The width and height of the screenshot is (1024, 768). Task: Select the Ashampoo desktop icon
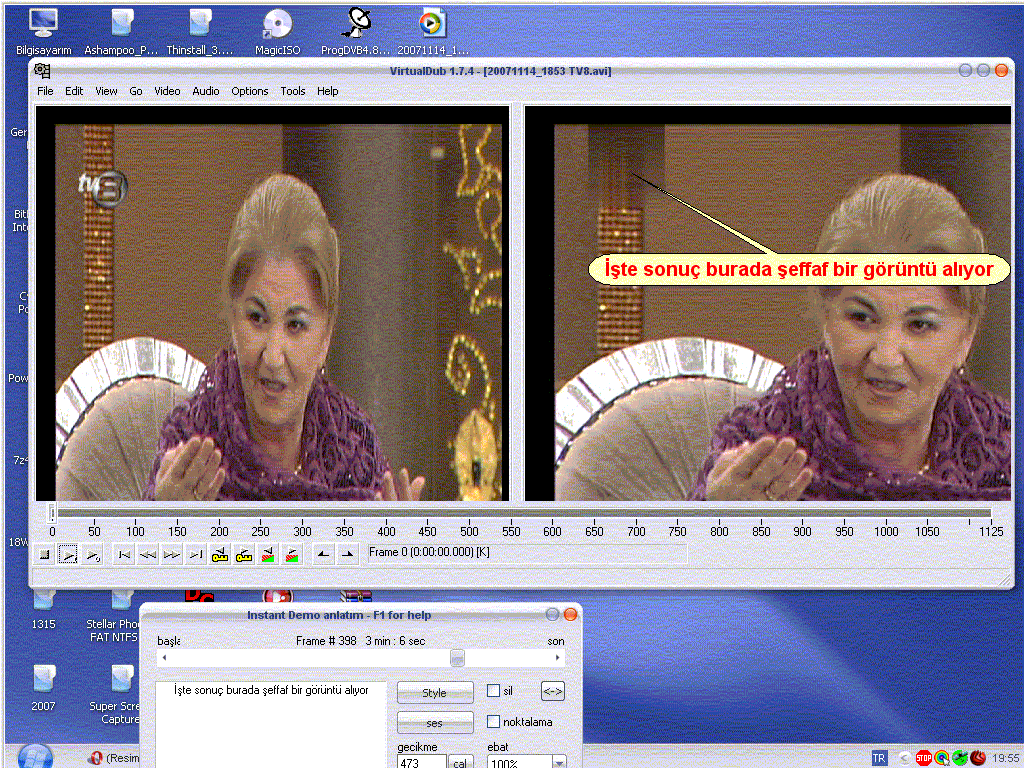[121, 31]
